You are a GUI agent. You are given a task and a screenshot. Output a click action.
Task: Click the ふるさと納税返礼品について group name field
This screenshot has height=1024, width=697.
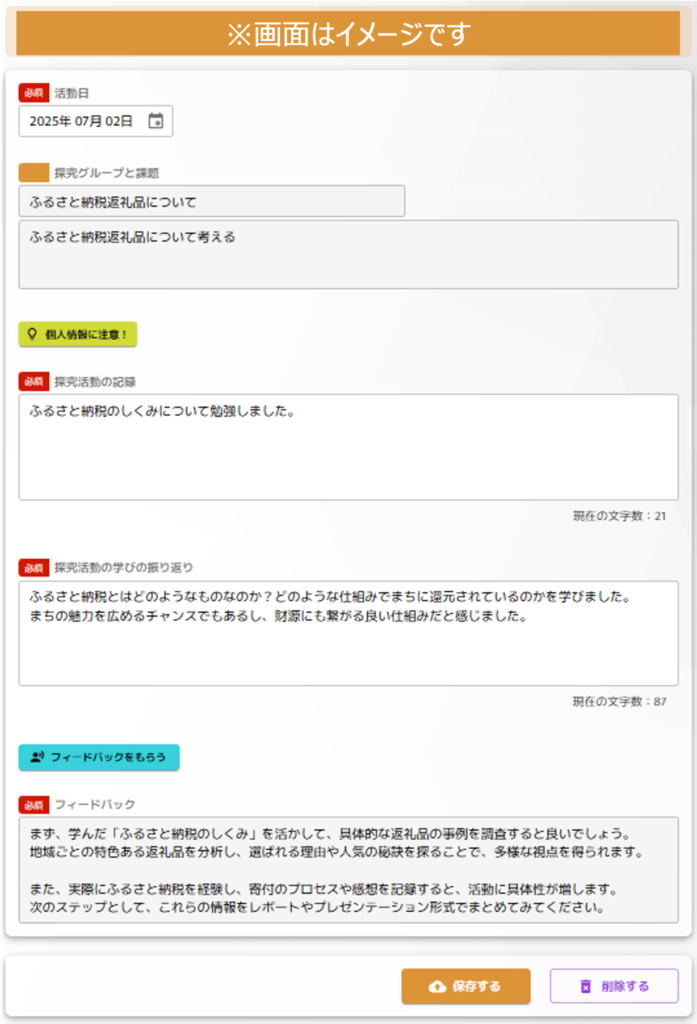[x=211, y=201]
